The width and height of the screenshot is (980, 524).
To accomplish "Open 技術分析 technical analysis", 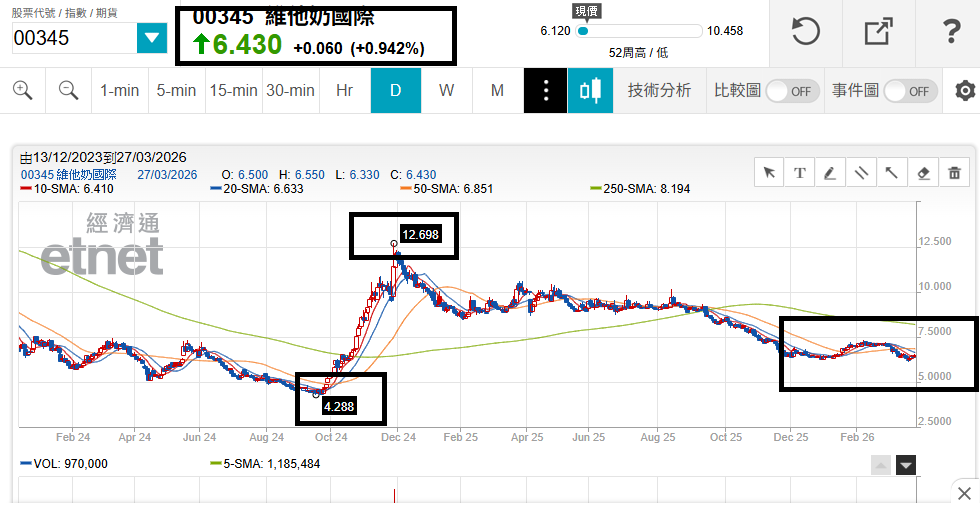I will pos(659,91).
